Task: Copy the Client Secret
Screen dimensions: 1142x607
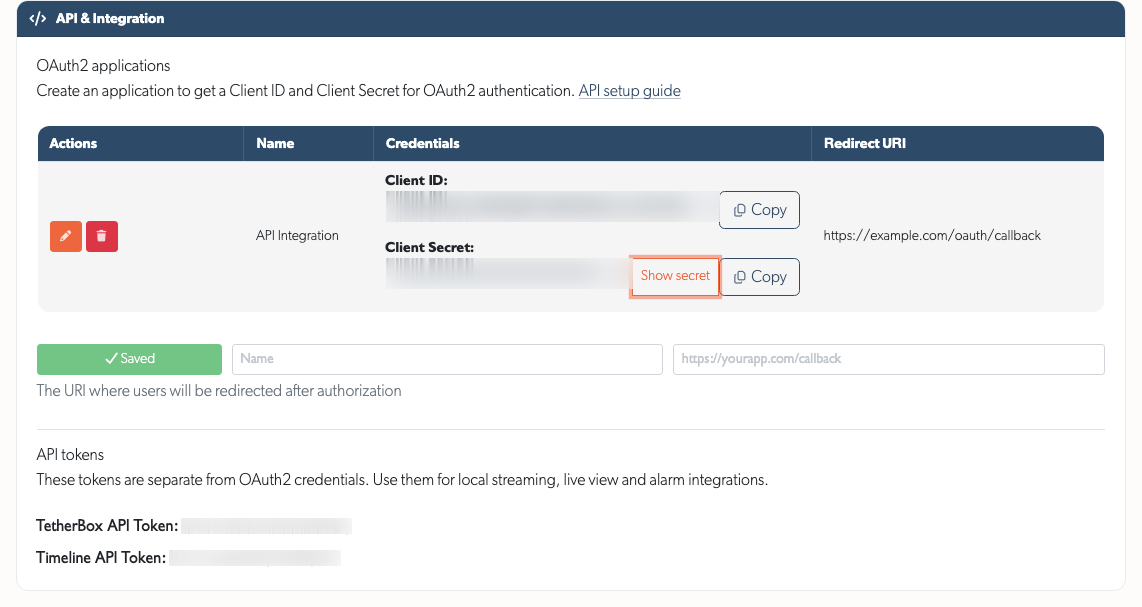Action: tap(760, 277)
